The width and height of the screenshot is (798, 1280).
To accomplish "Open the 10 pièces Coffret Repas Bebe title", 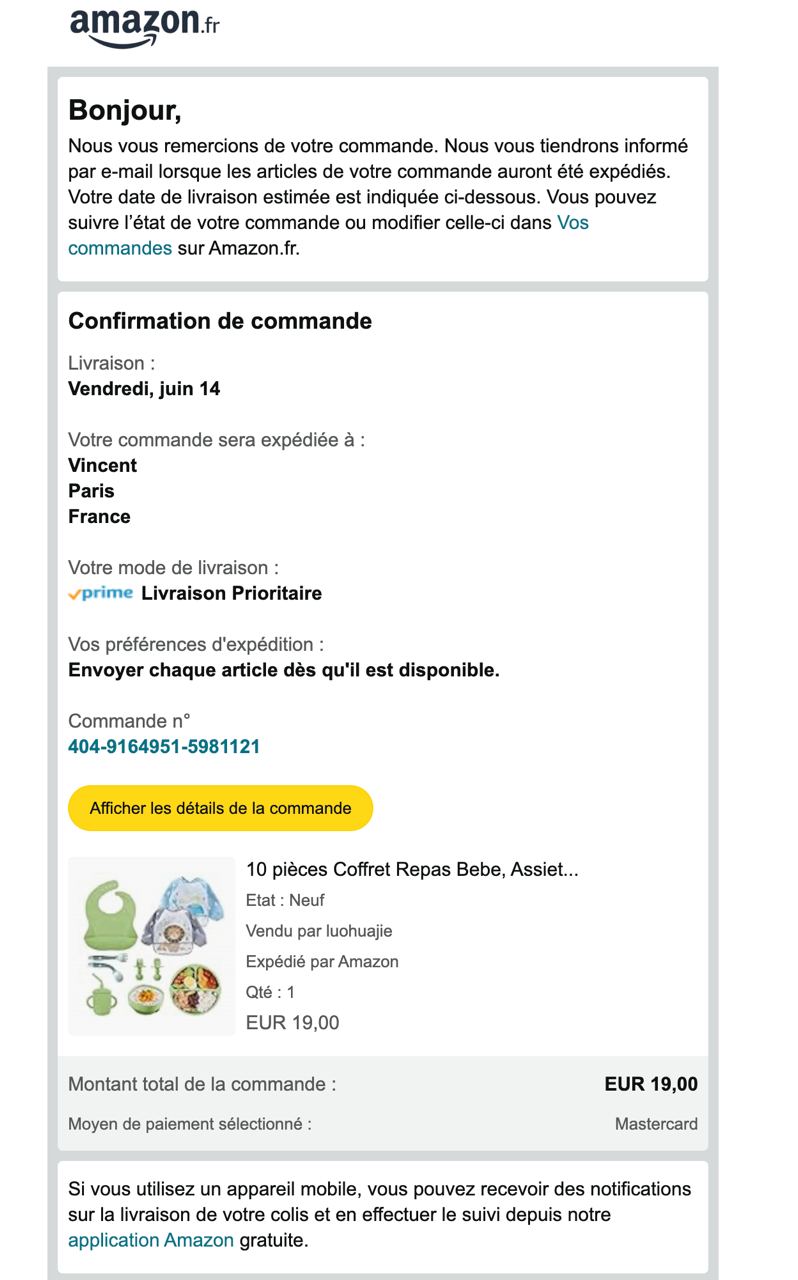I will pyautogui.click(x=411, y=869).
